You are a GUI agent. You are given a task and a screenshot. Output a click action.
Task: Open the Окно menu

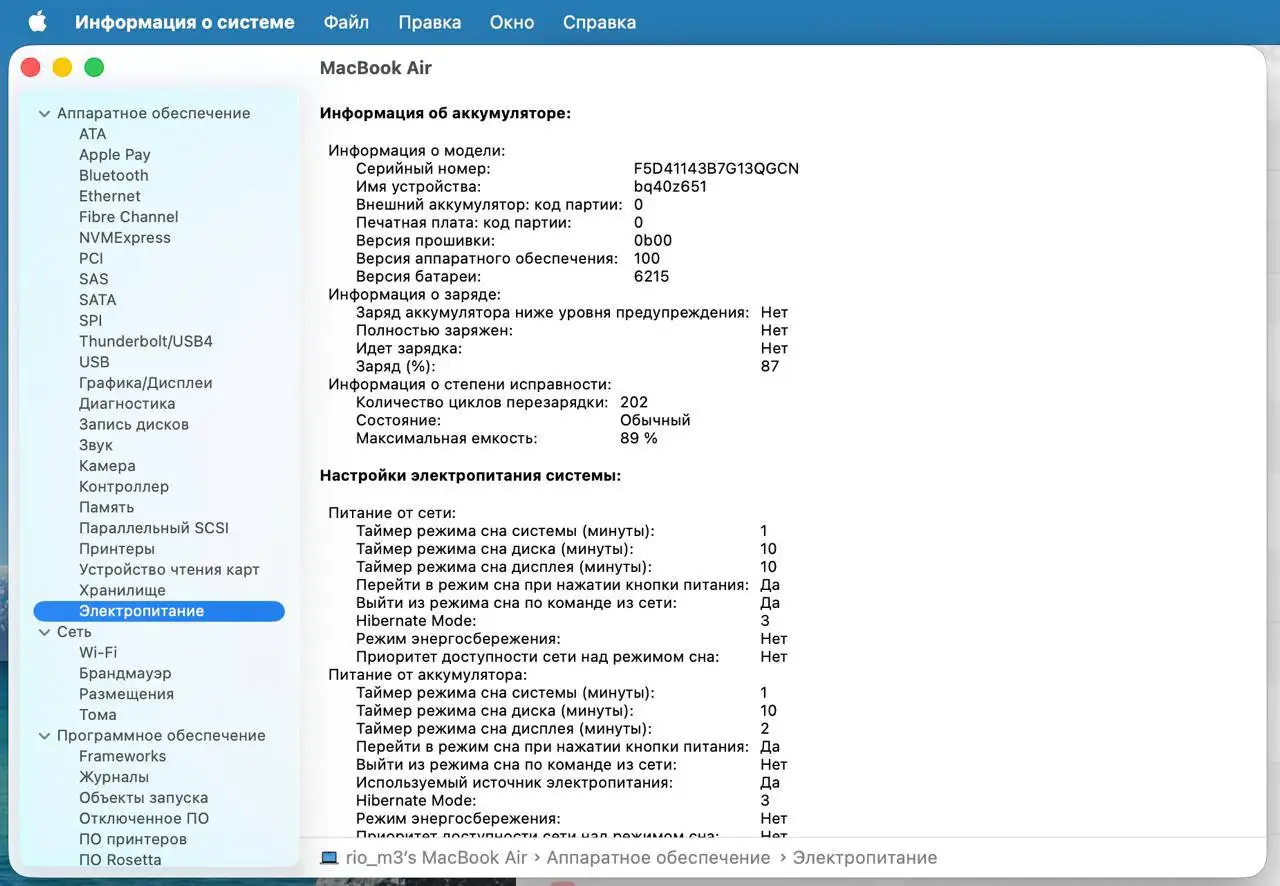[512, 22]
